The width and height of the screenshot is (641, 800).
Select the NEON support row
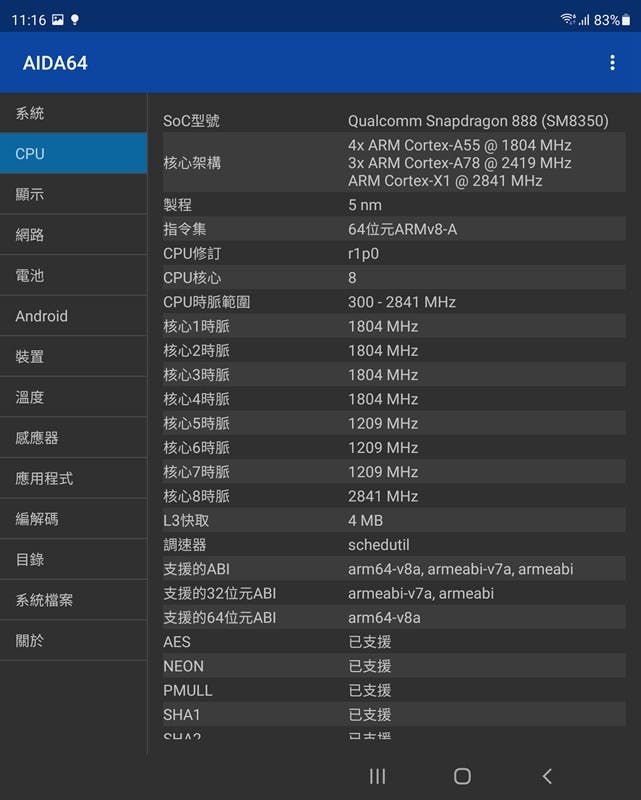click(x=394, y=666)
